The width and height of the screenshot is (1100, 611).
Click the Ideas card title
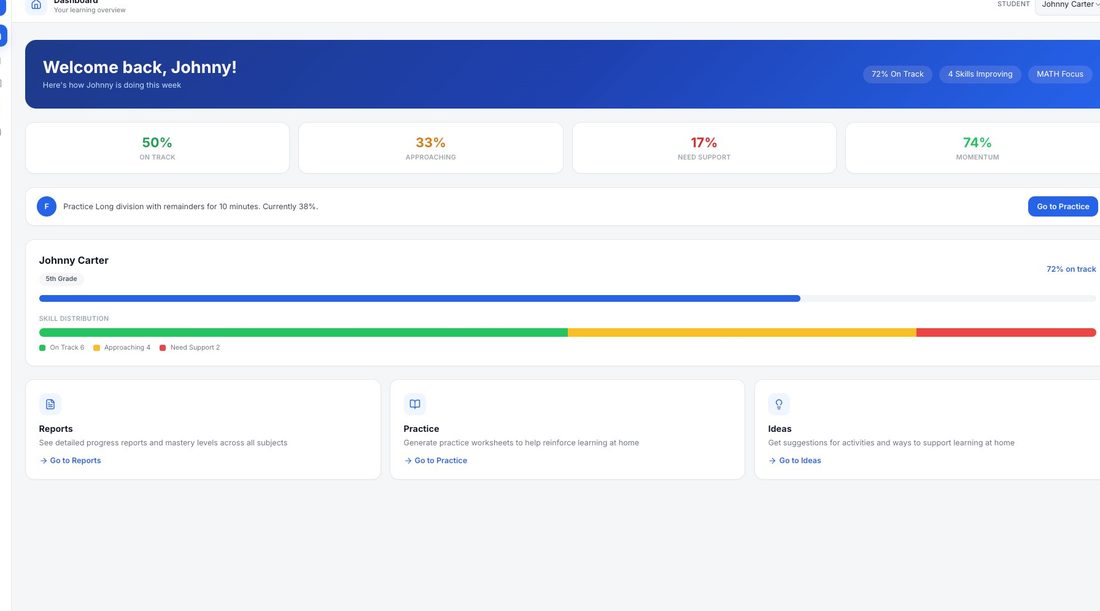[x=779, y=429]
